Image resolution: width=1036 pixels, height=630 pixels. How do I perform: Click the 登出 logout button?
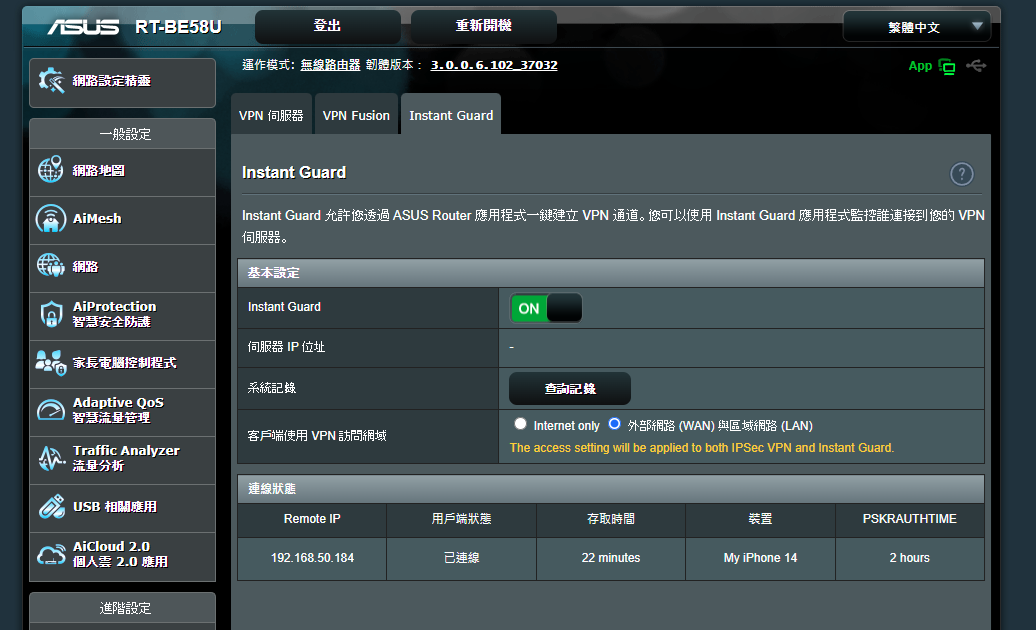(328, 26)
